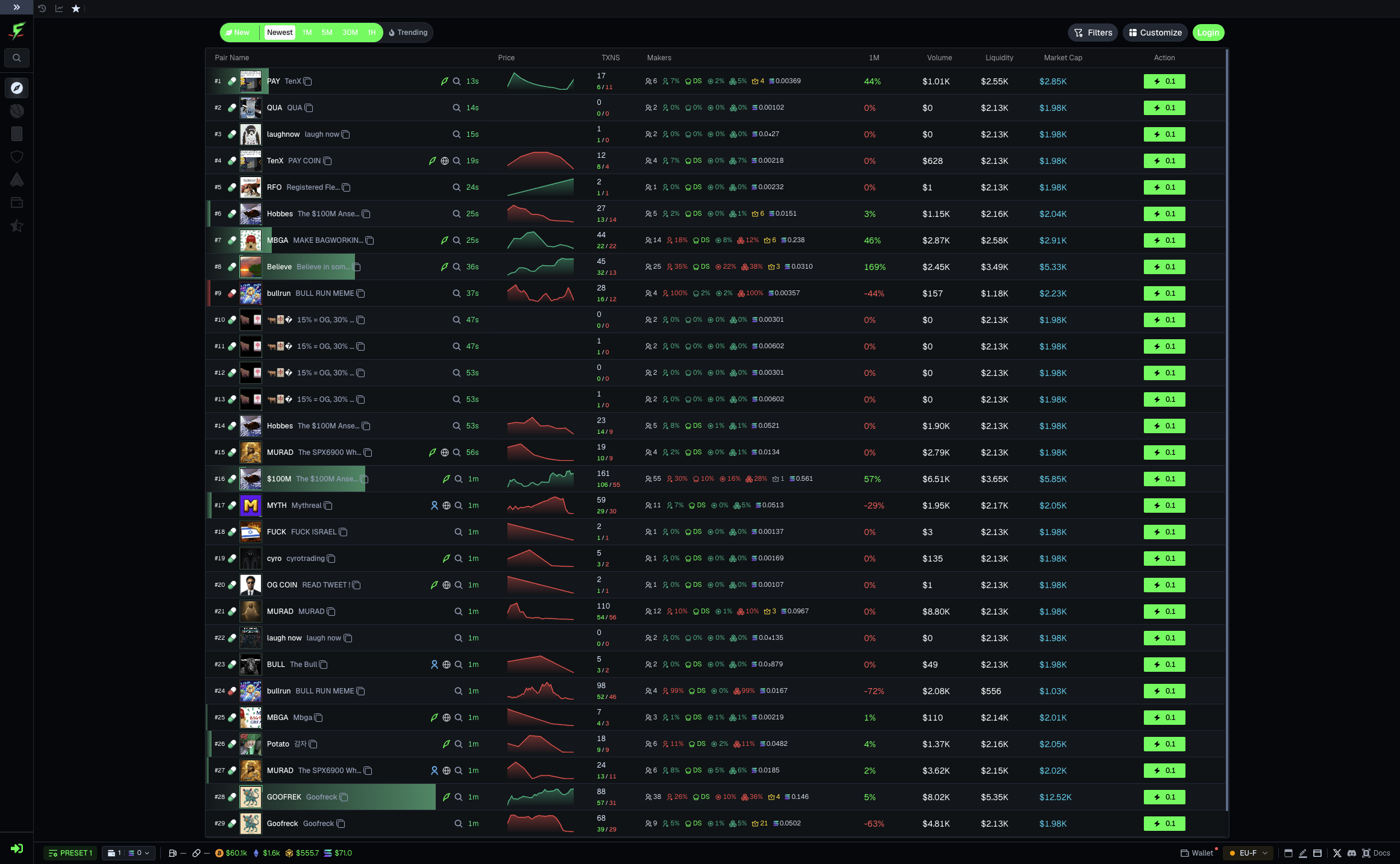Open the Hobbes pair in row #6
Image resolution: width=1400 pixels, height=864 pixels.
point(716,214)
